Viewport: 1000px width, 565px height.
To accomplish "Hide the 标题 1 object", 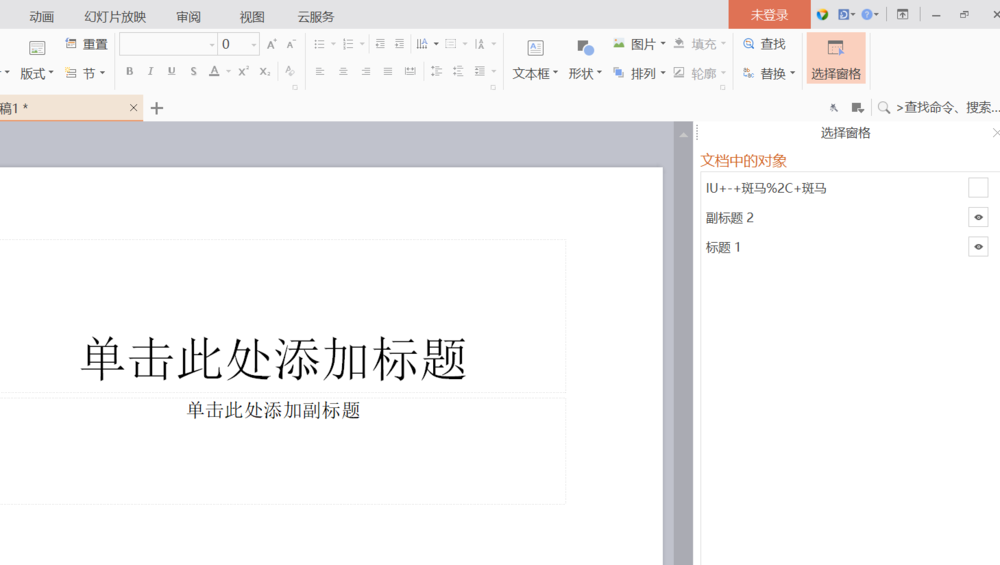I will point(978,247).
